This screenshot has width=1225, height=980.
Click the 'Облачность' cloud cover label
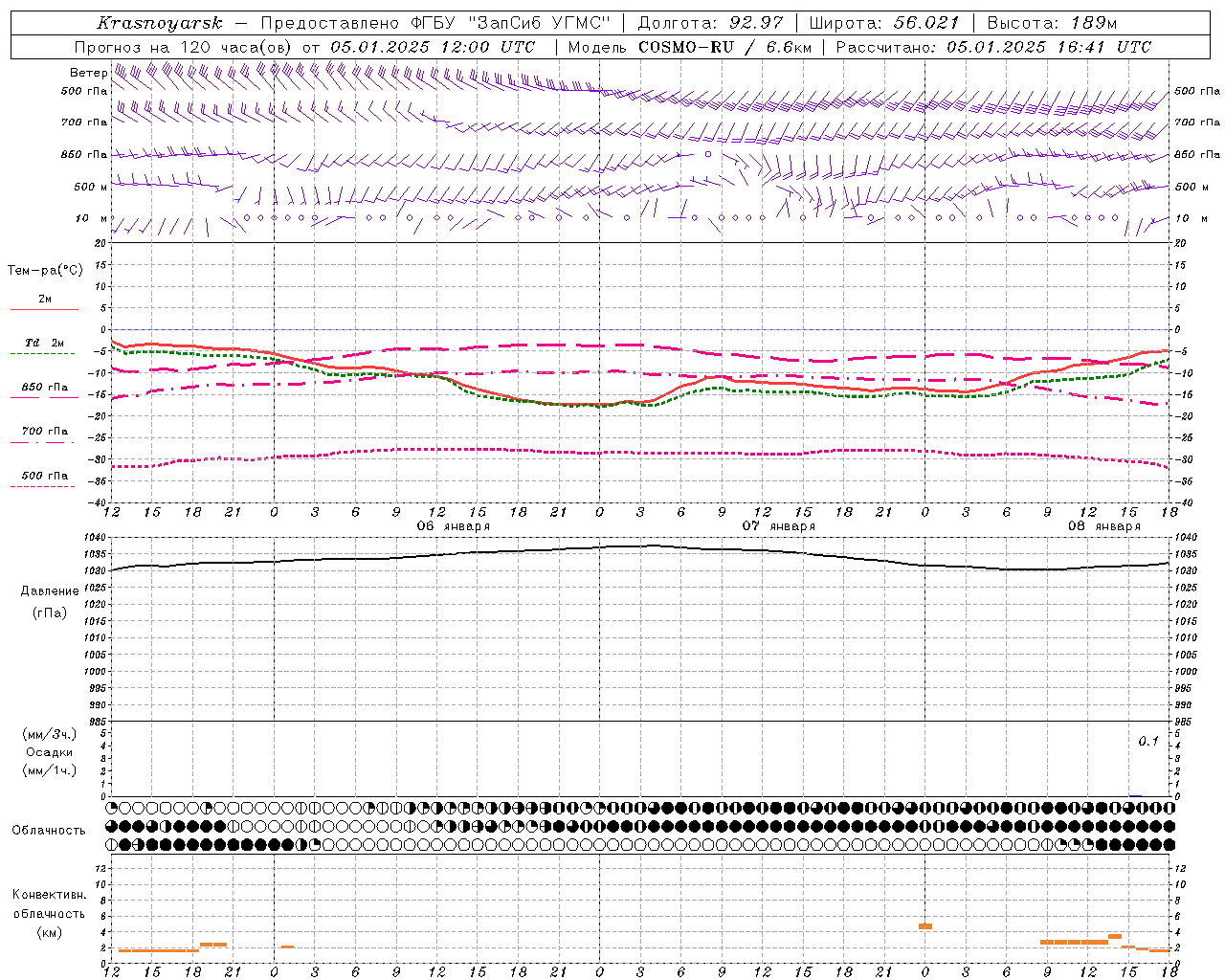[x=49, y=831]
